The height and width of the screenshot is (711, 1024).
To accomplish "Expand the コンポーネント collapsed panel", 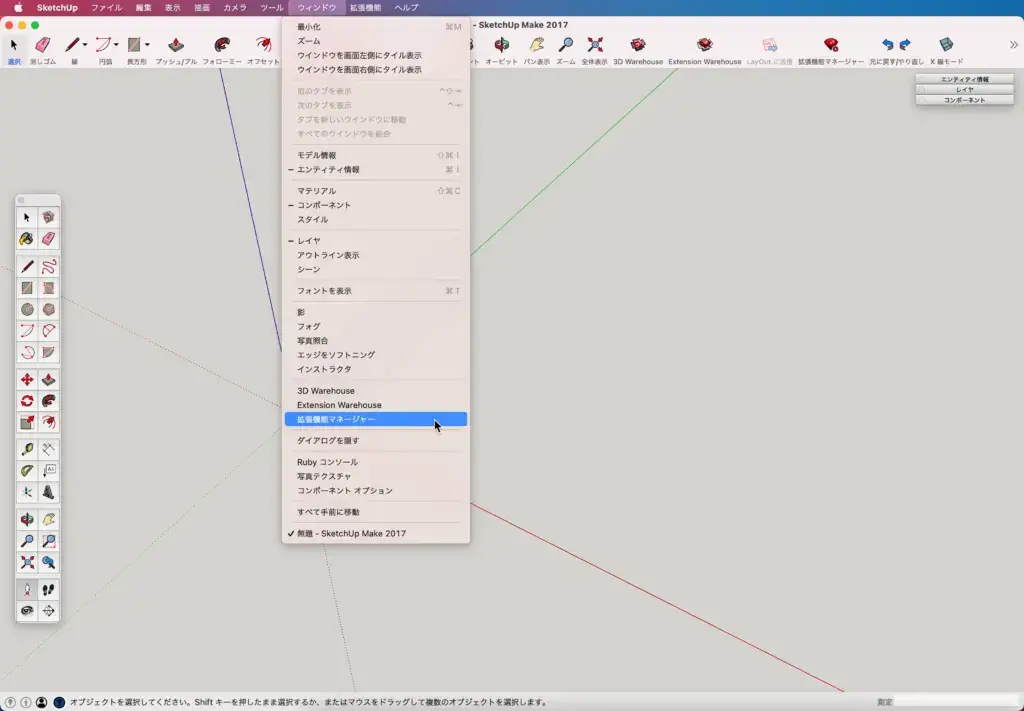I will point(965,100).
